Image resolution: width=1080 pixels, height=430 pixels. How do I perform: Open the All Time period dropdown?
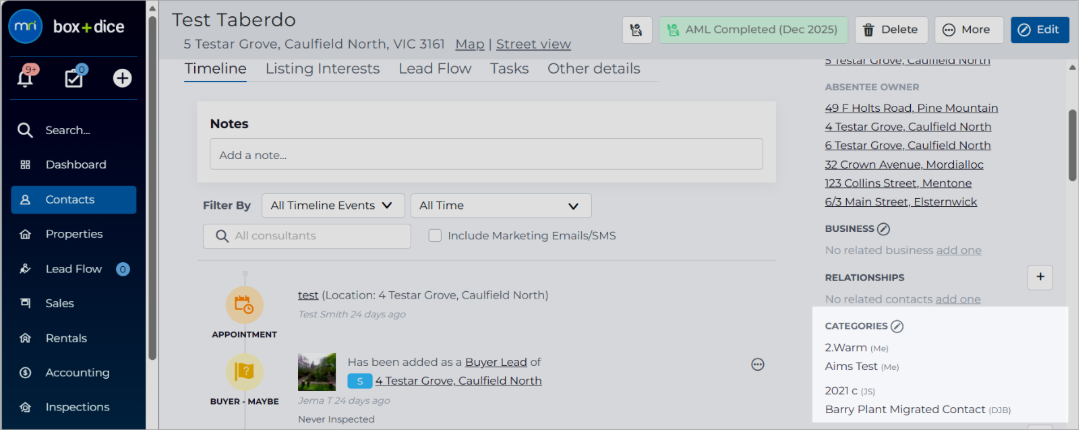click(501, 205)
